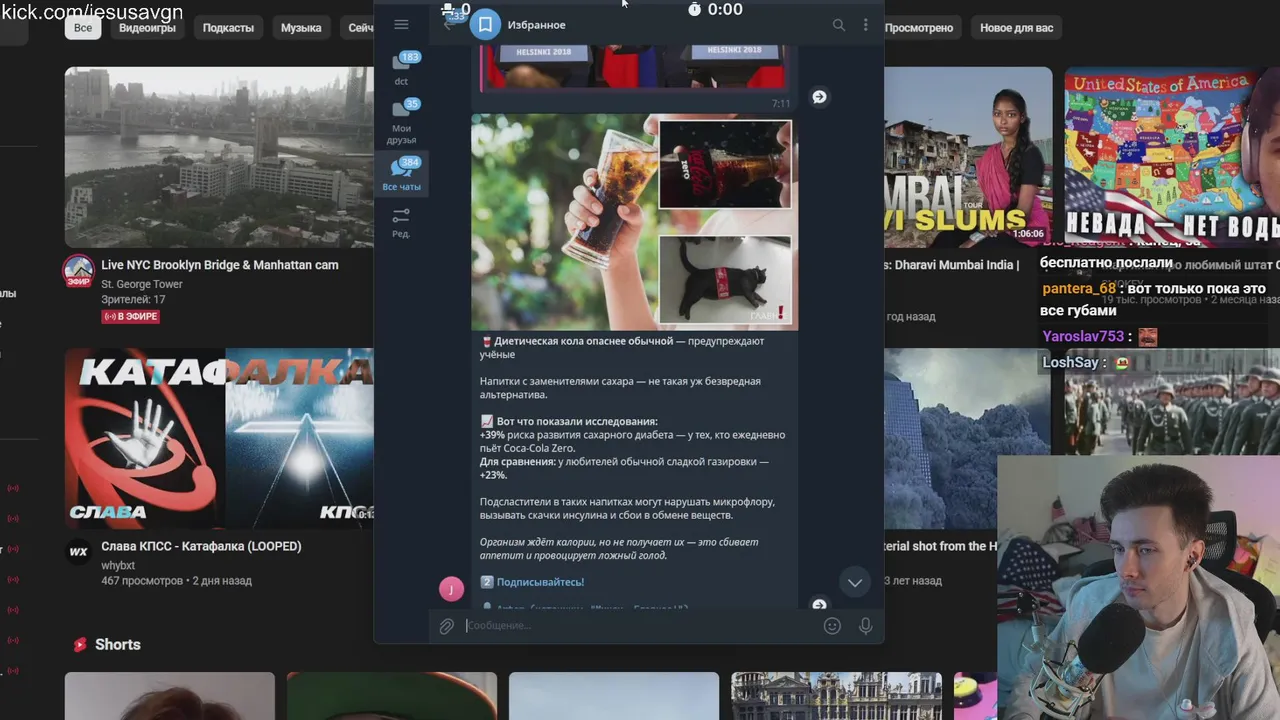This screenshot has width=1280, height=720.
Task: Open Слава КПСС - Катафалка (LOOPED) title
Action: pyautogui.click(x=201, y=546)
